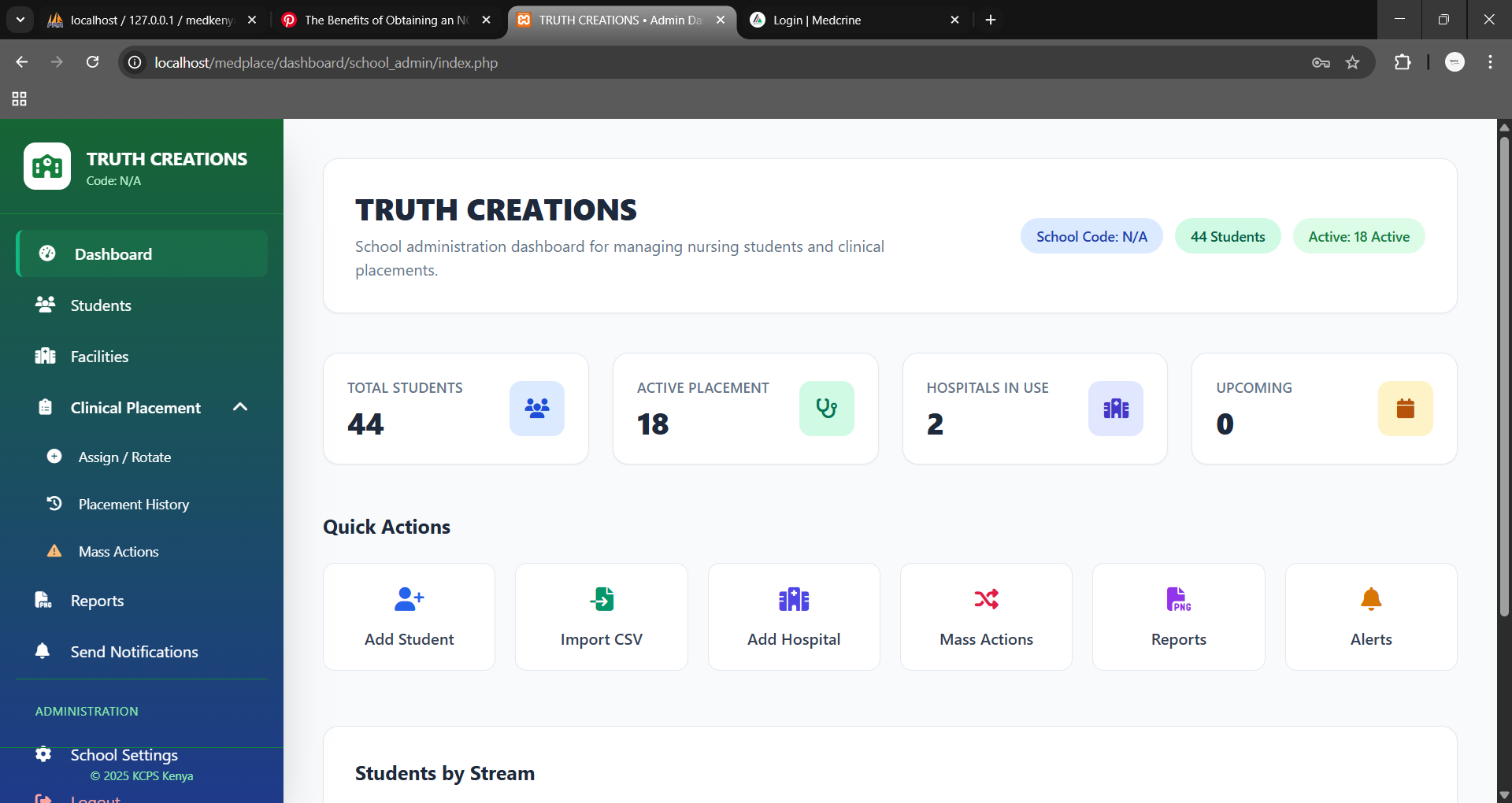Open the browser extensions puzzle icon
This screenshot has width=1512, height=803.
(1403, 62)
